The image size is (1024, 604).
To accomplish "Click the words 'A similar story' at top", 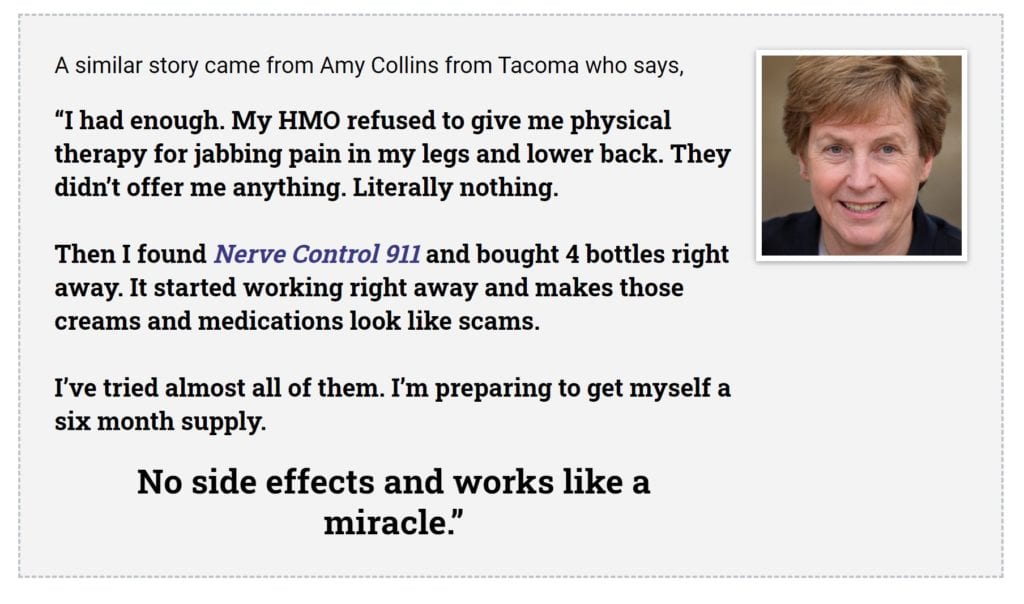I will pos(125,65).
